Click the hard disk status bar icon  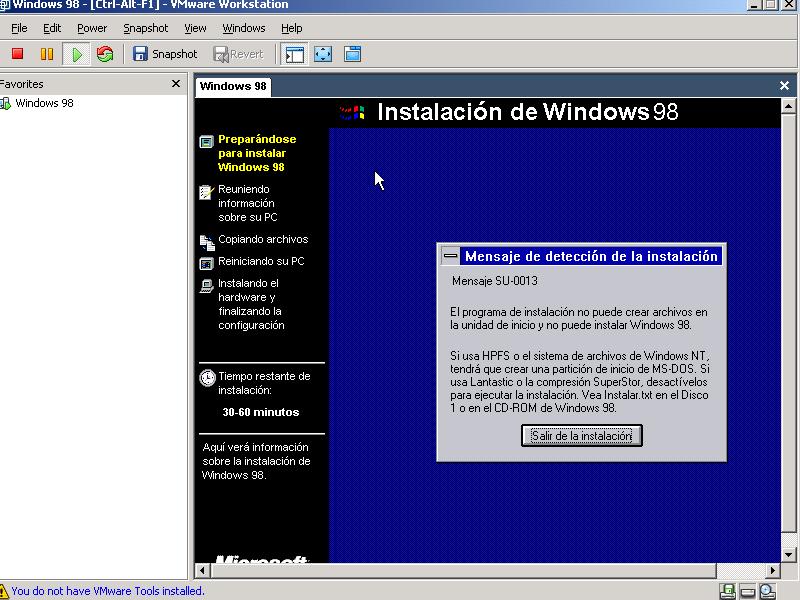[748, 592]
